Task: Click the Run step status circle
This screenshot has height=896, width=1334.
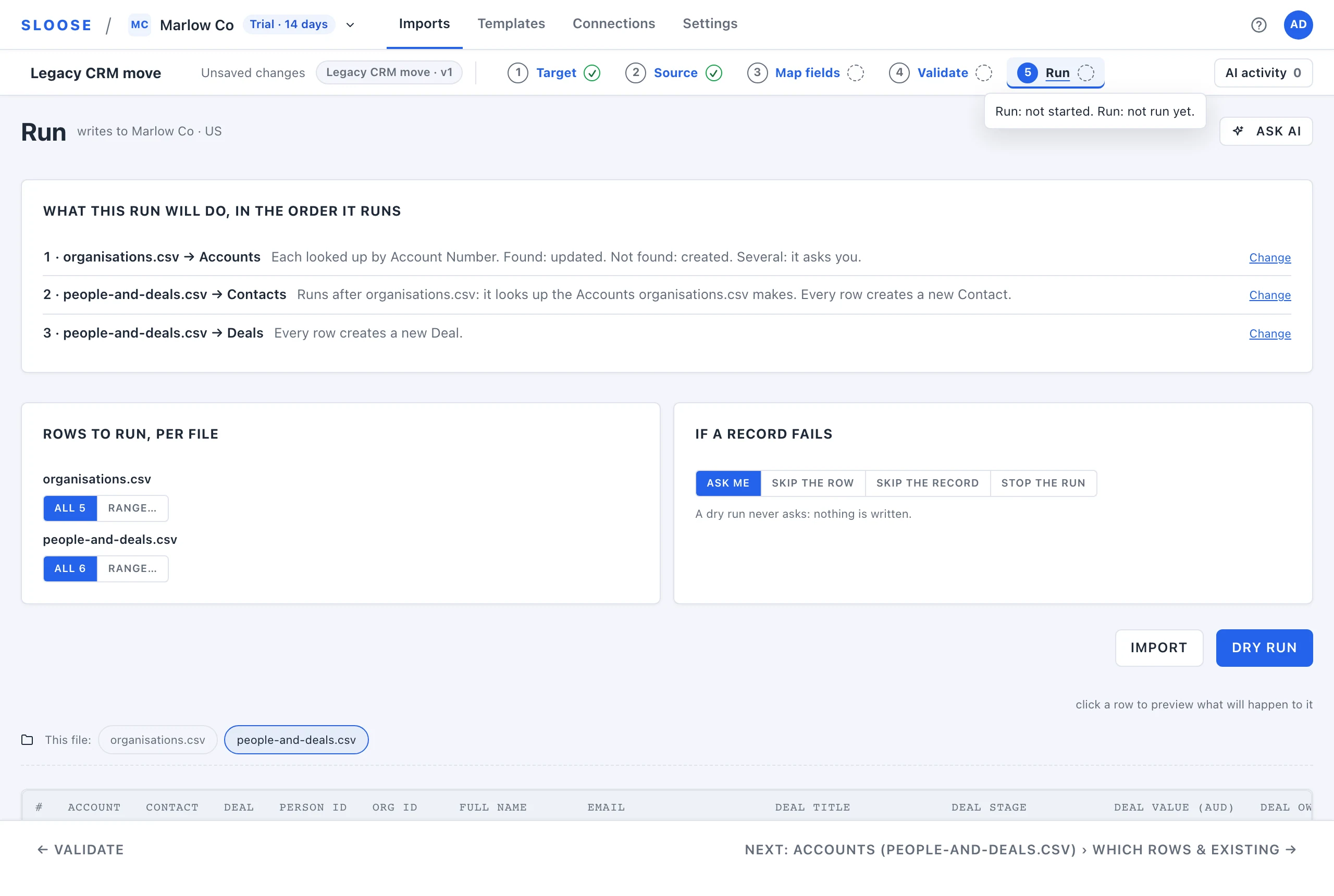Action: pyautogui.click(x=1086, y=73)
